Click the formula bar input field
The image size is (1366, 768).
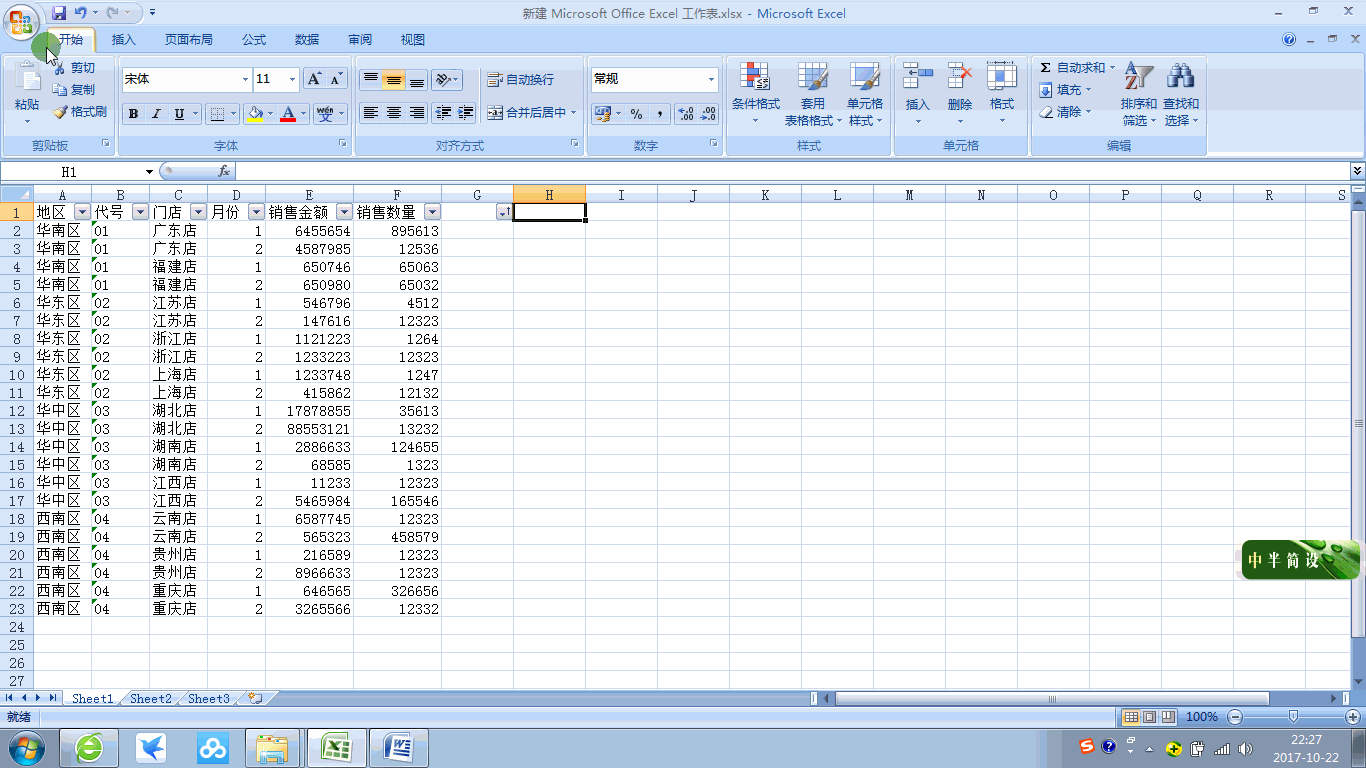click(x=792, y=172)
